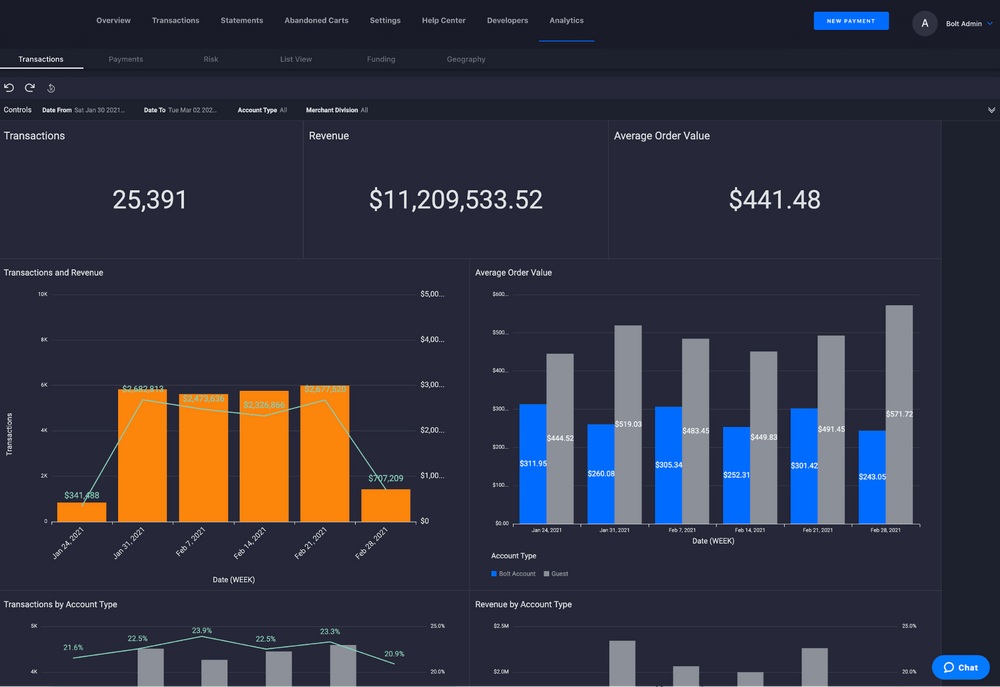Screen dimensions: 1000x687
Task: Open Statements in top navigation
Action: [x=242, y=20]
